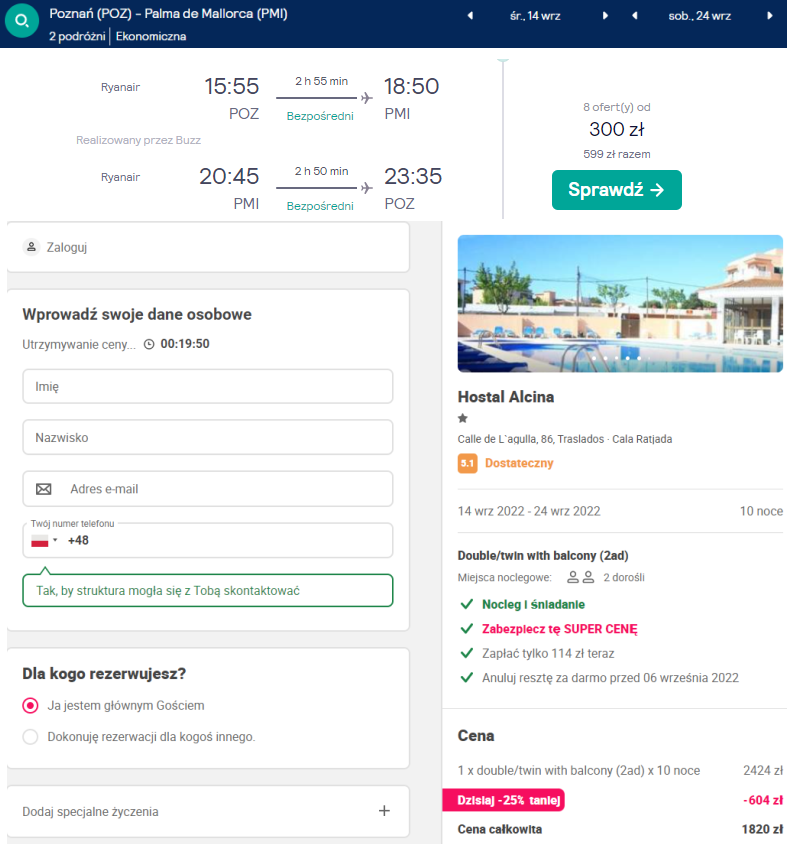Click the envelope icon in email field

coord(43,489)
